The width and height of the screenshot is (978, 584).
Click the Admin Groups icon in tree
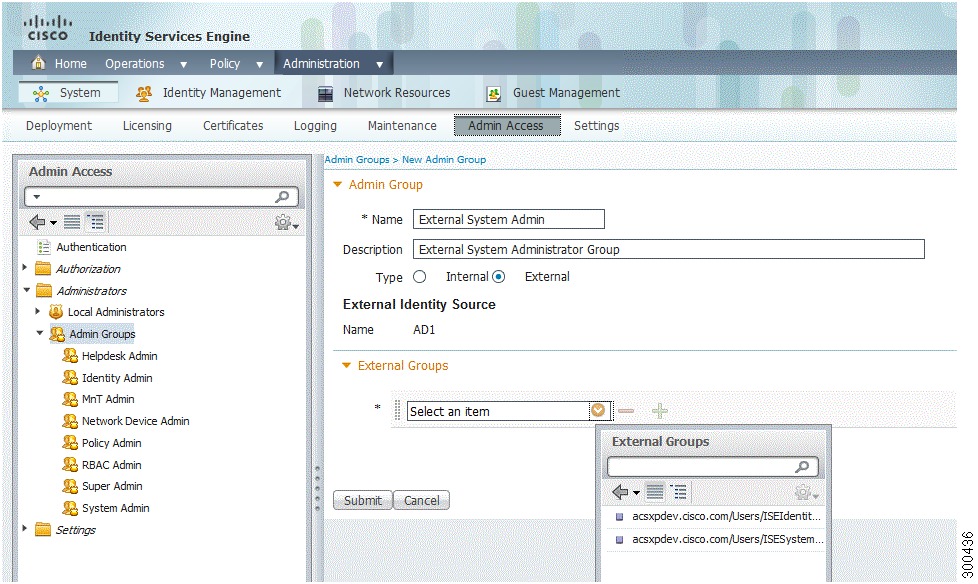pos(57,334)
